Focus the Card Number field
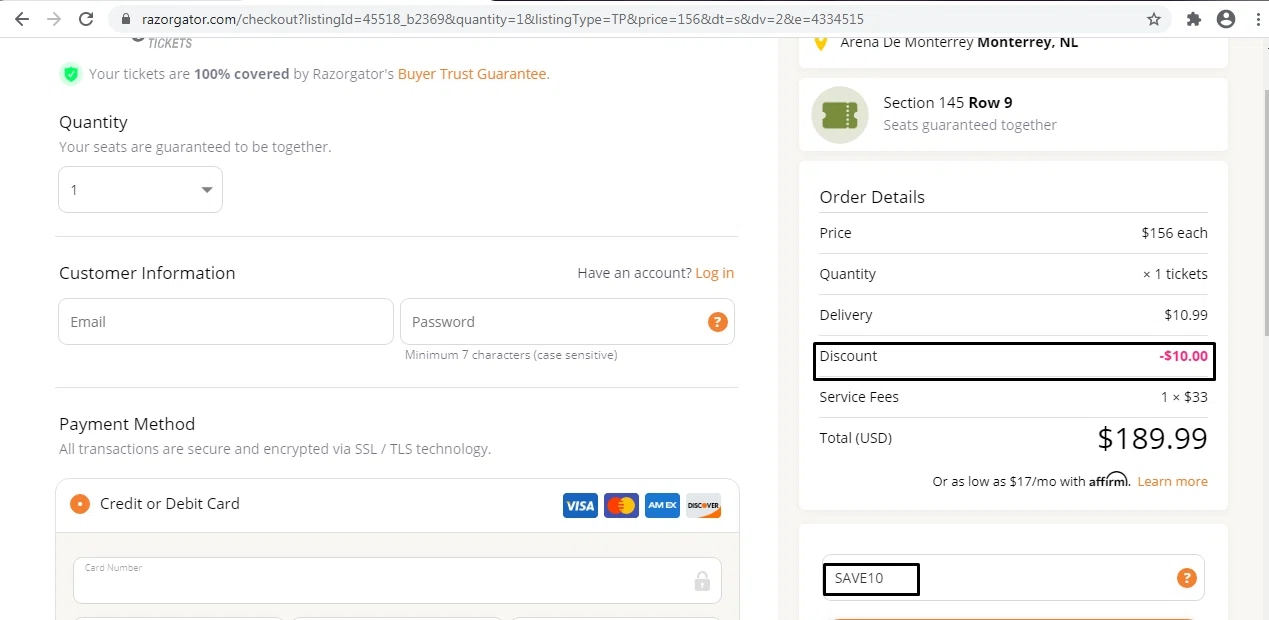Image resolution: width=1269 pixels, height=620 pixels. click(397, 580)
